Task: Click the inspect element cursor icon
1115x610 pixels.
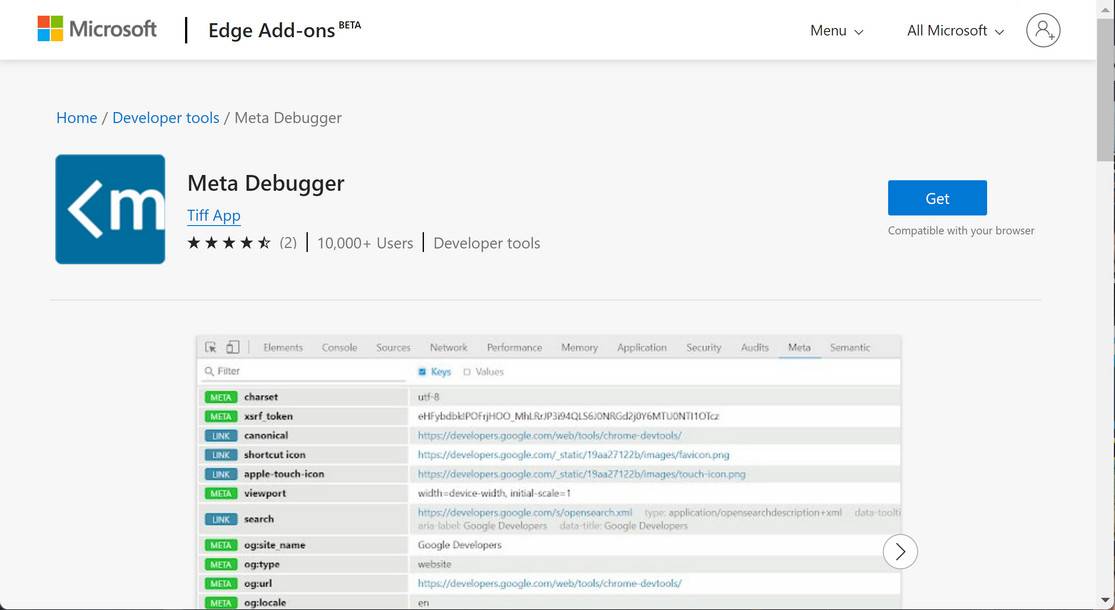Action: [211, 348]
